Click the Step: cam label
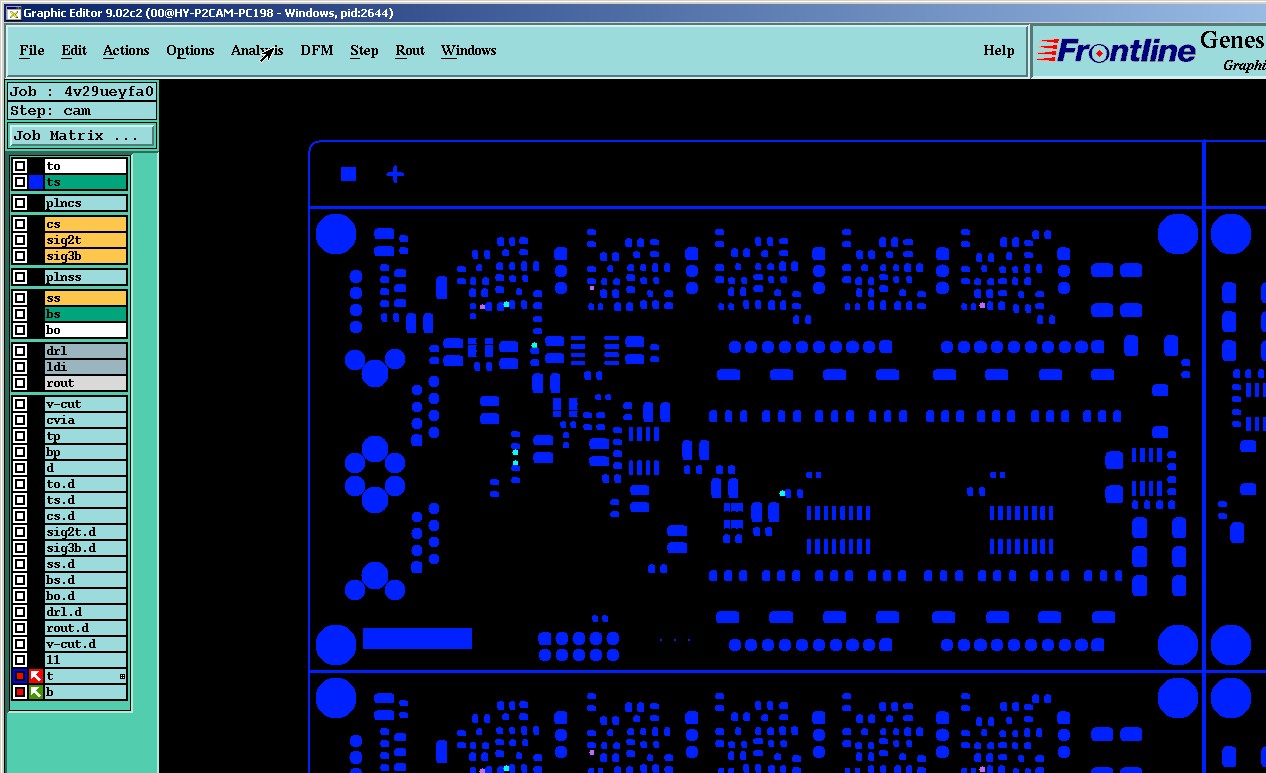The height and width of the screenshot is (773, 1266). point(82,110)
